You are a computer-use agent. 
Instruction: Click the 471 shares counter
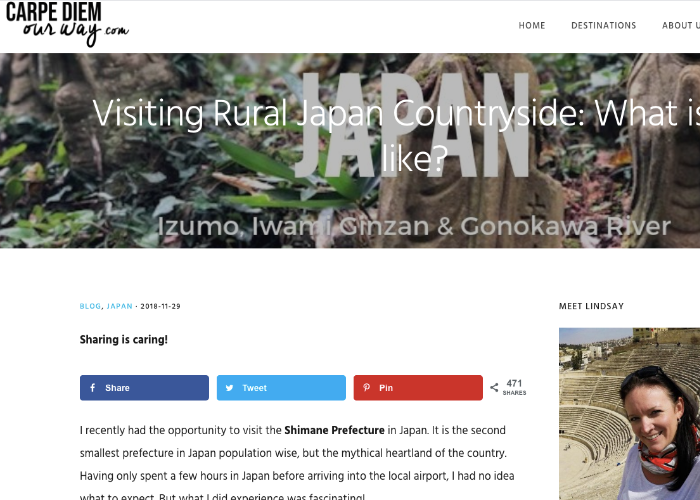tap(514, 387)
